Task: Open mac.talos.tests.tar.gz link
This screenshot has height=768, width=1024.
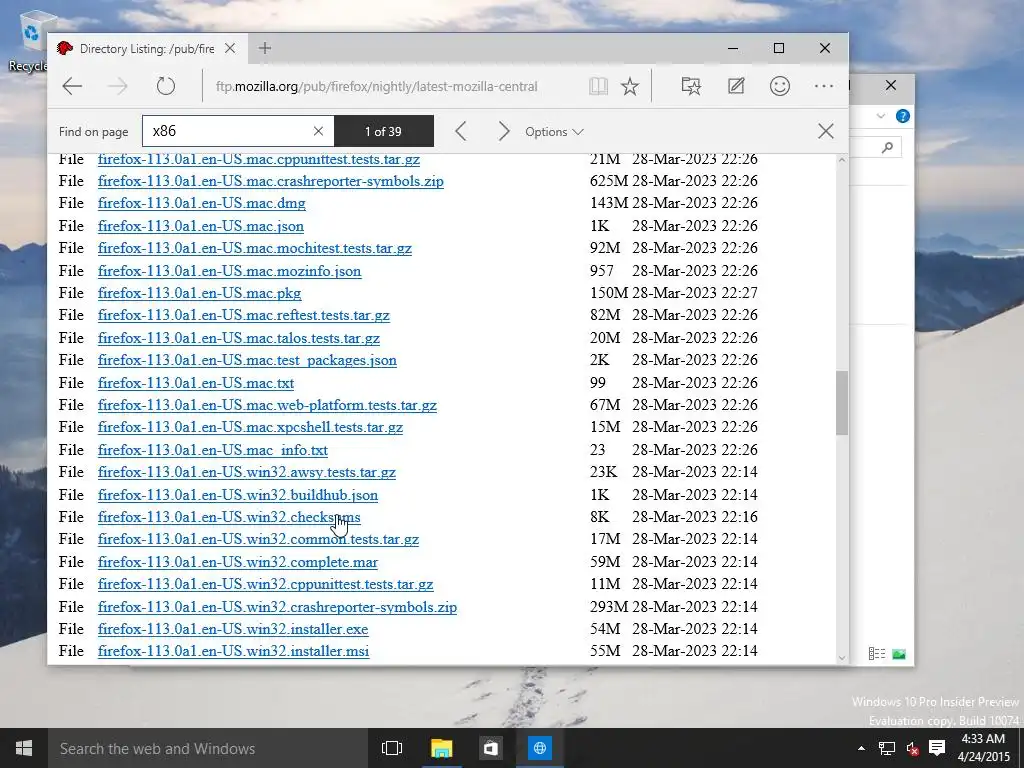Action: point(239,338)
